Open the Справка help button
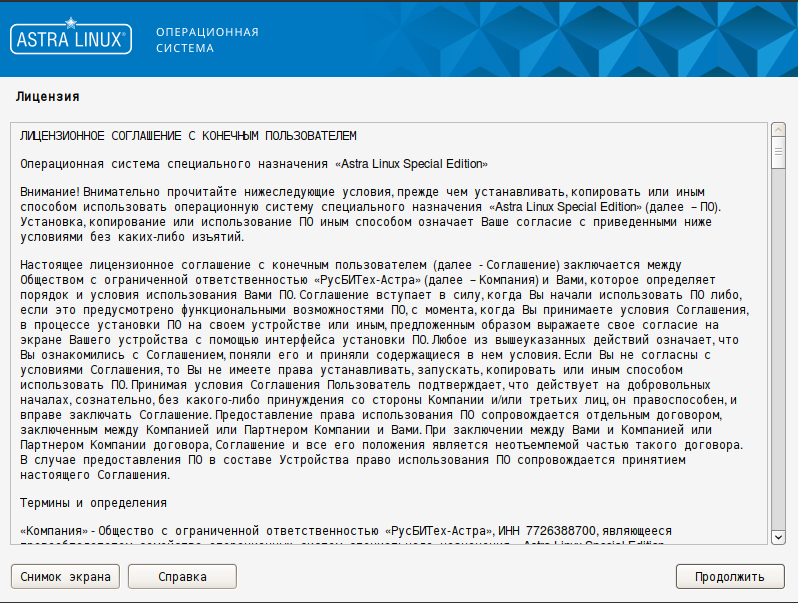This screenshot has height=603, width=798. [182, 577]
